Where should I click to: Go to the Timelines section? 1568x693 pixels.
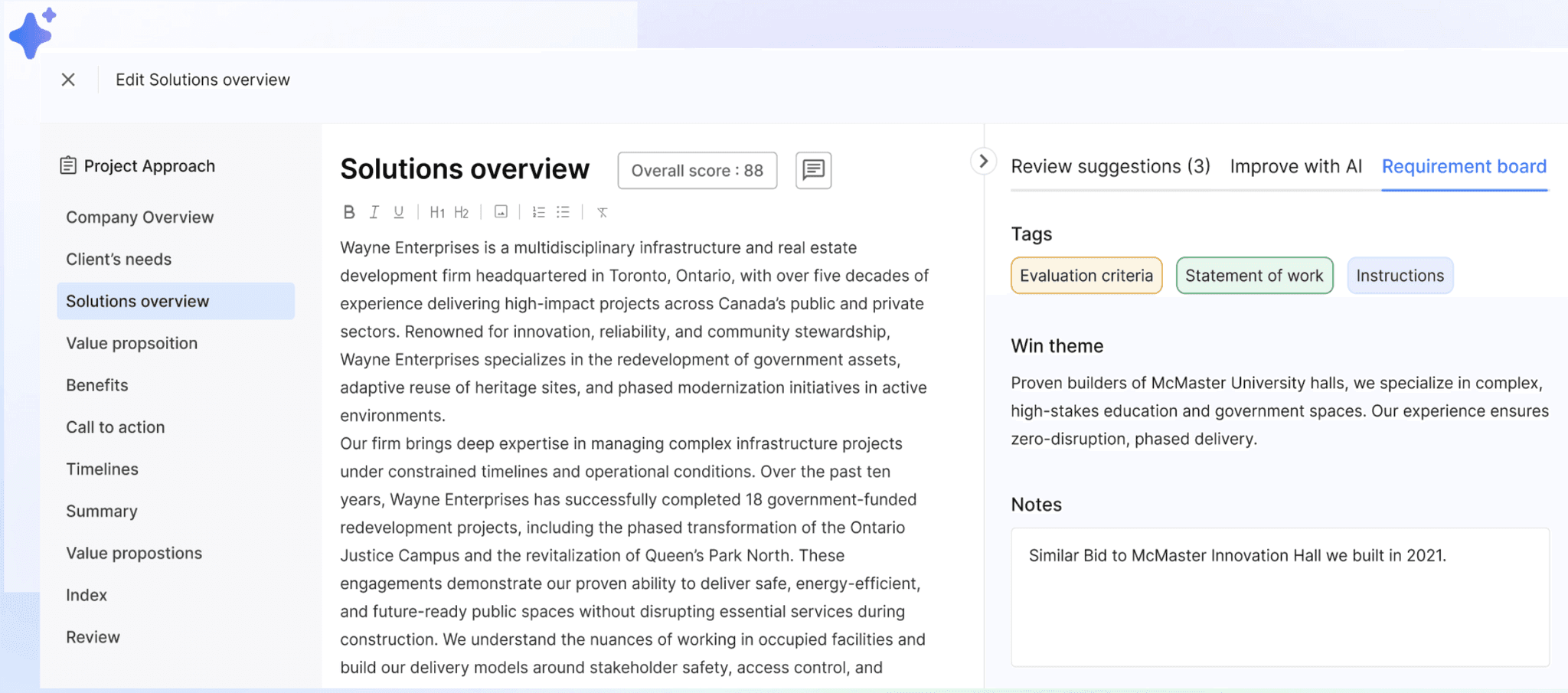103,469
